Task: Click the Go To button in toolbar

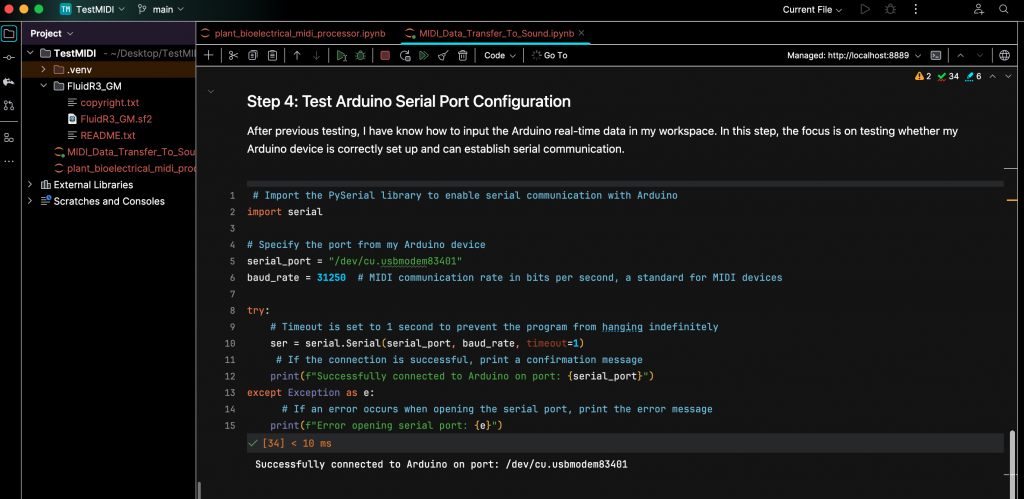Action: (550, 56)
